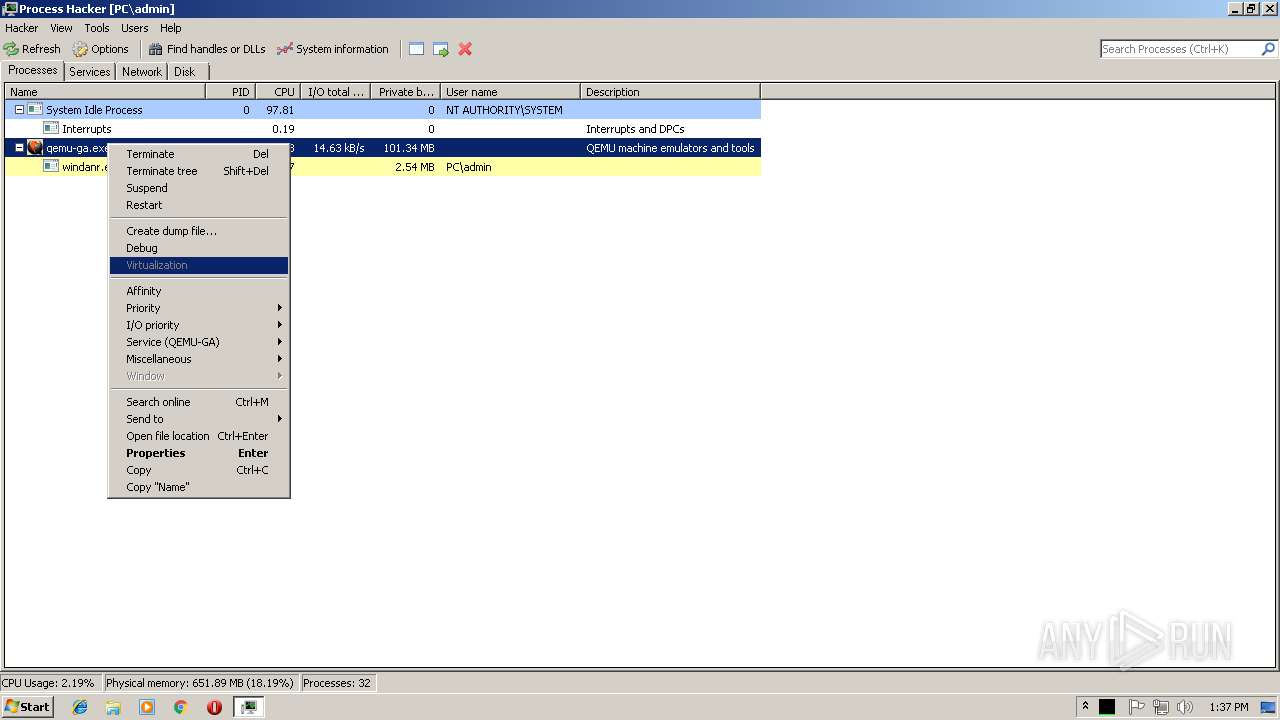The image size is (1280, 720).
Task: Choose Create dump file option
Action: coord(199,231)
